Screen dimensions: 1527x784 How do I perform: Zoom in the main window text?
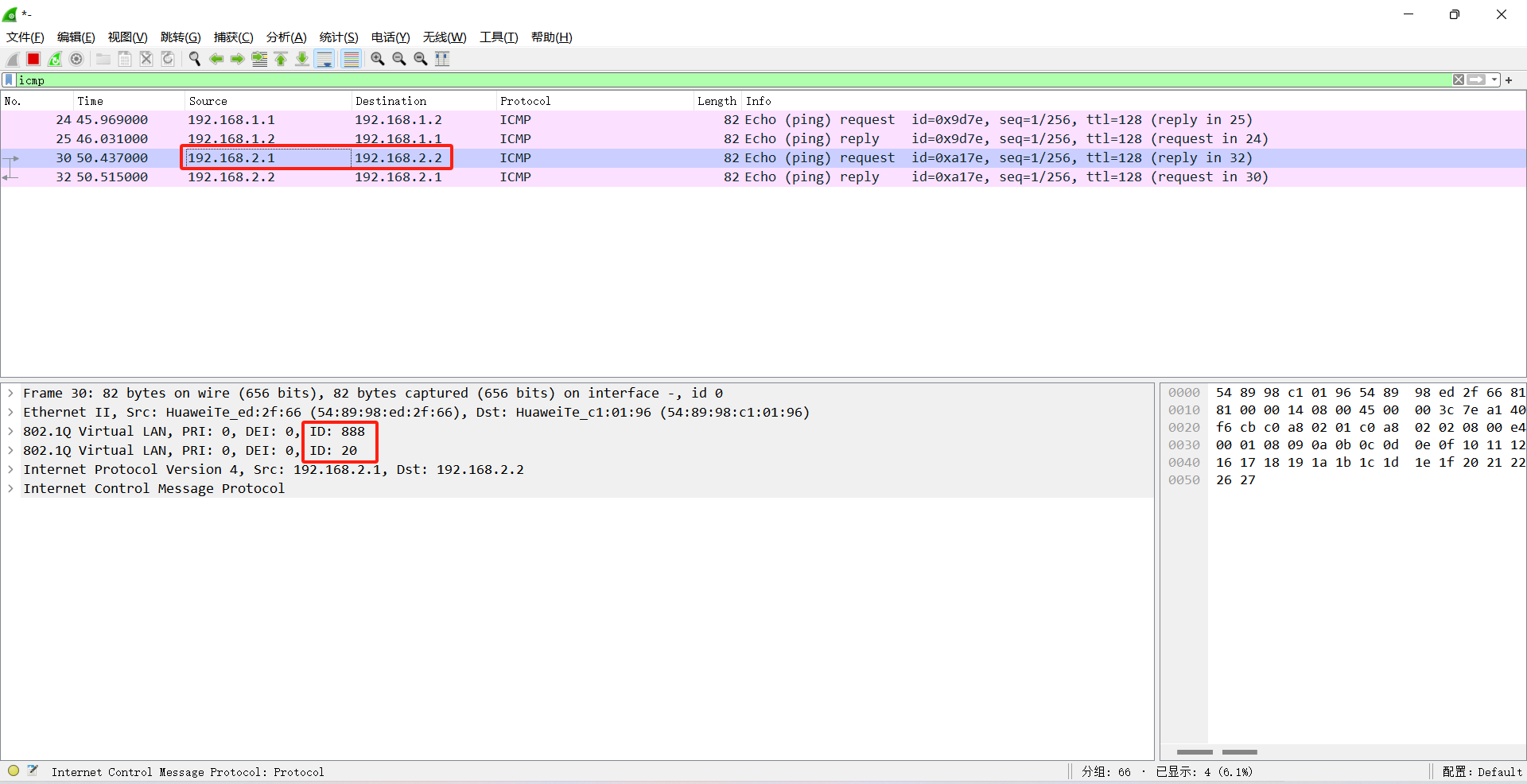pyautogui.click(x=378, y=59)
